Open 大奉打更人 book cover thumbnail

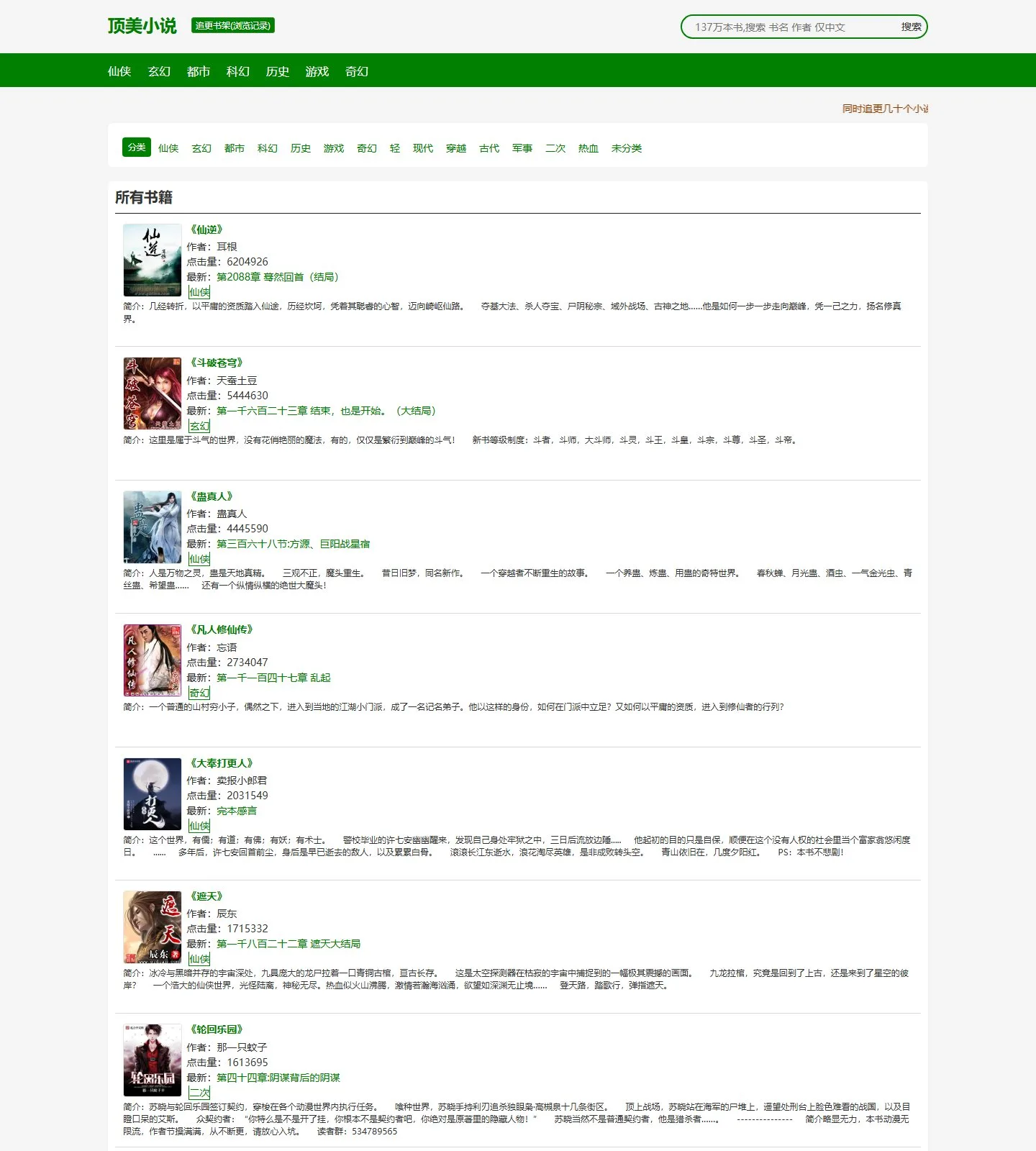[153, 794]
